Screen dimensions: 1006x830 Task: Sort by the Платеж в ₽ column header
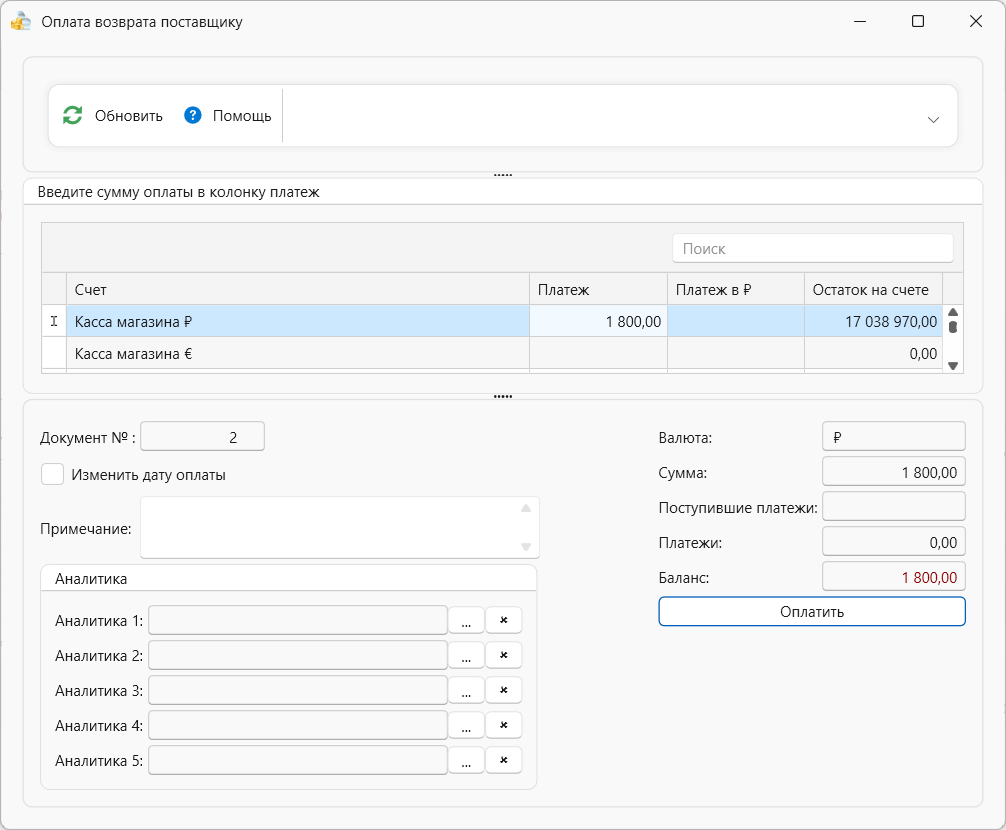point(736,289)
